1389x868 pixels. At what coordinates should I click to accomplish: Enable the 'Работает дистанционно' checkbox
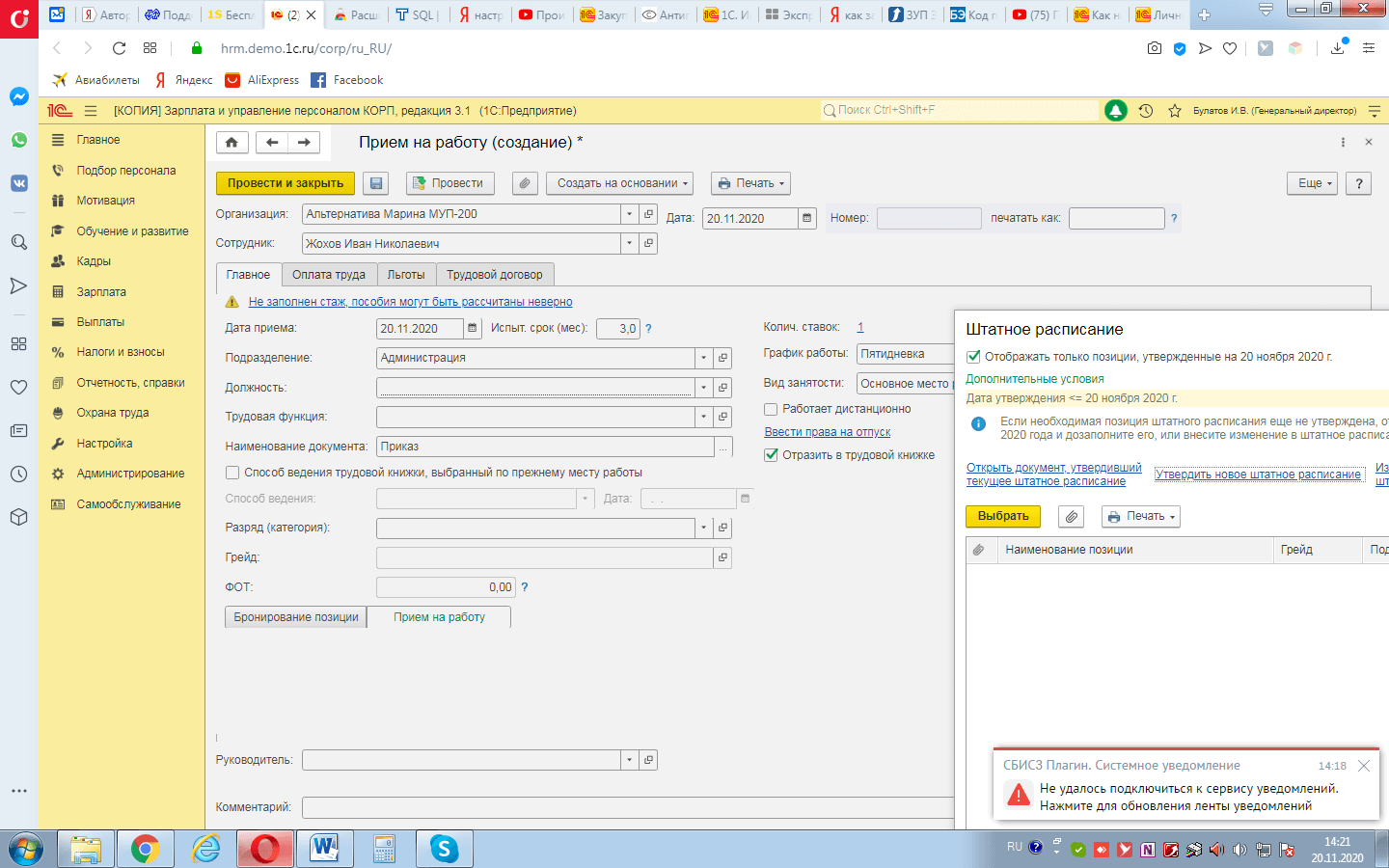point(771,409)
